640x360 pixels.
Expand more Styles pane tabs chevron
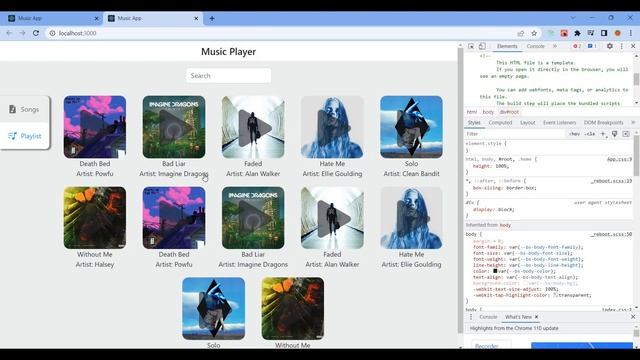[633, 122]
